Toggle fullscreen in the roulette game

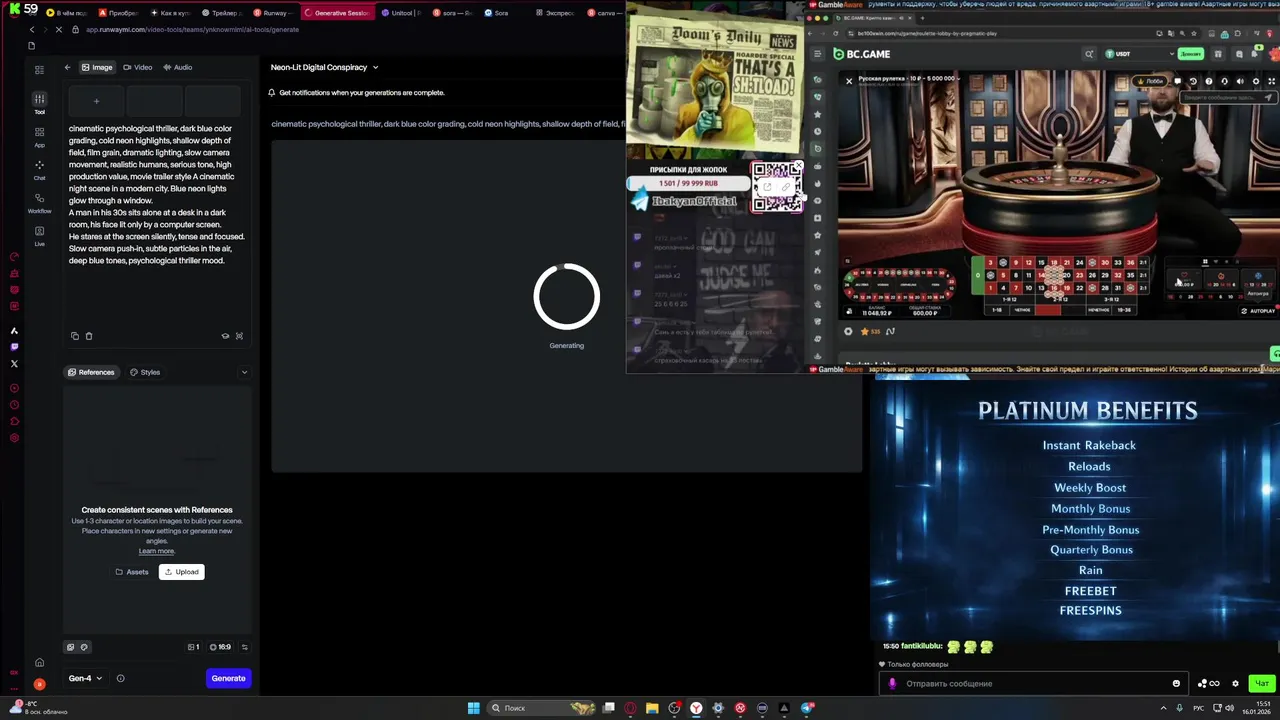coord(1272,81)
